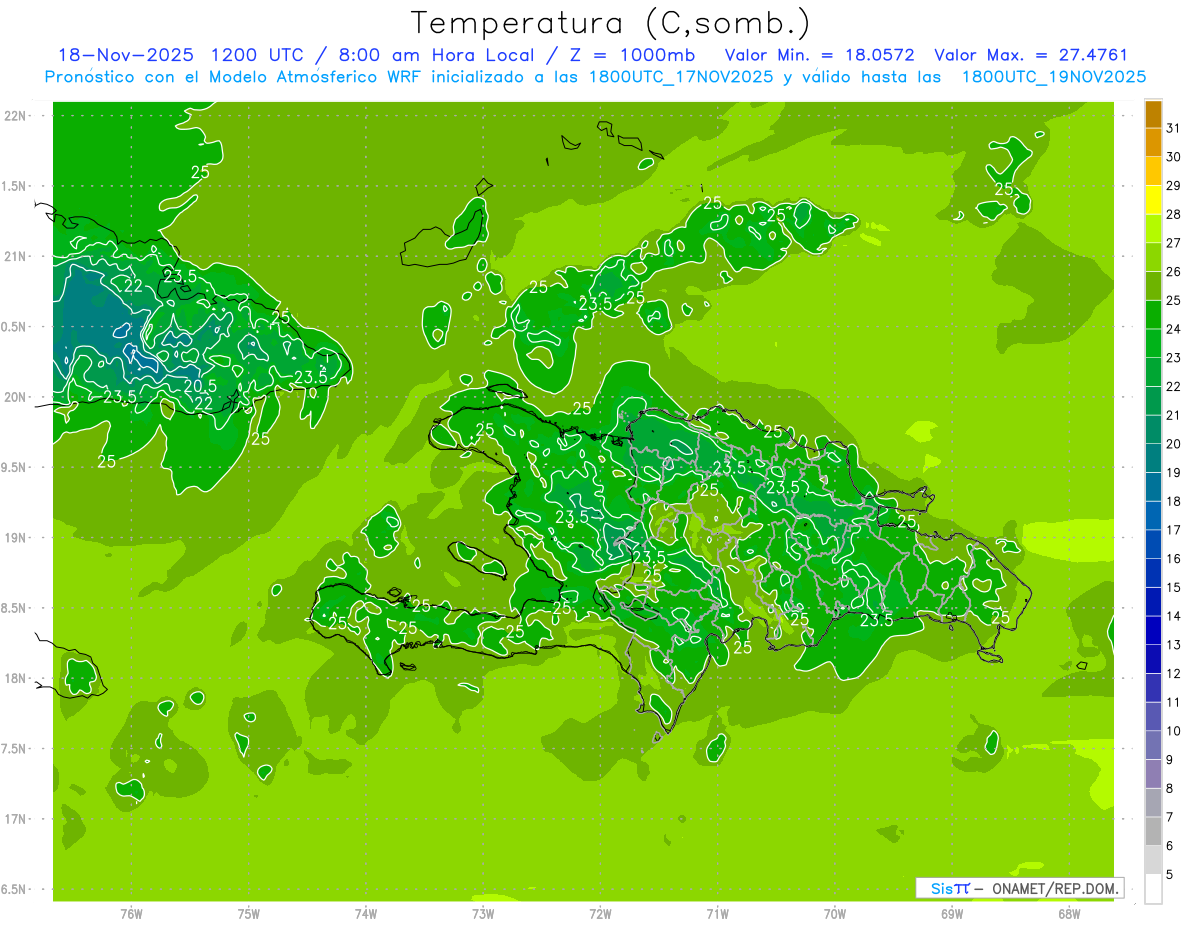Click the validity time "1800UTC_19NOV2025"

tap(1053, 77)
